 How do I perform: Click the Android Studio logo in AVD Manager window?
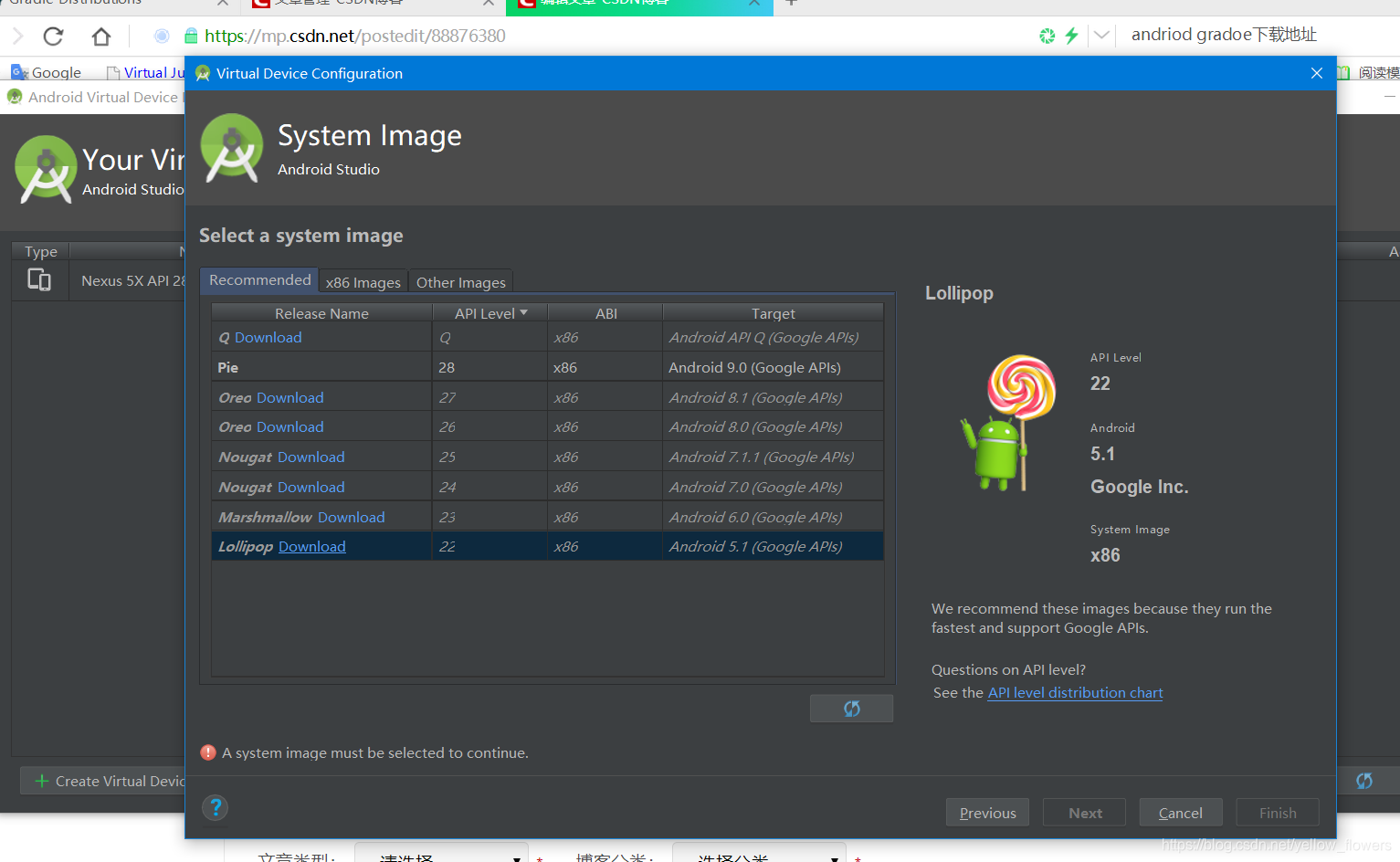click(46, 169)
